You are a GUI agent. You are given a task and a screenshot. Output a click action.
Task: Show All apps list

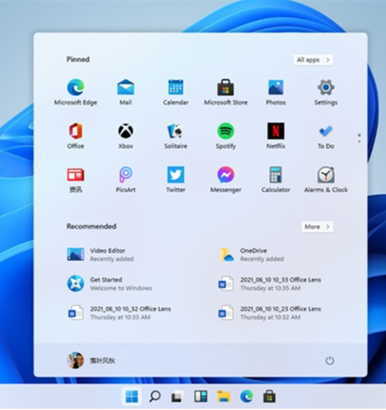coord(313,60)
